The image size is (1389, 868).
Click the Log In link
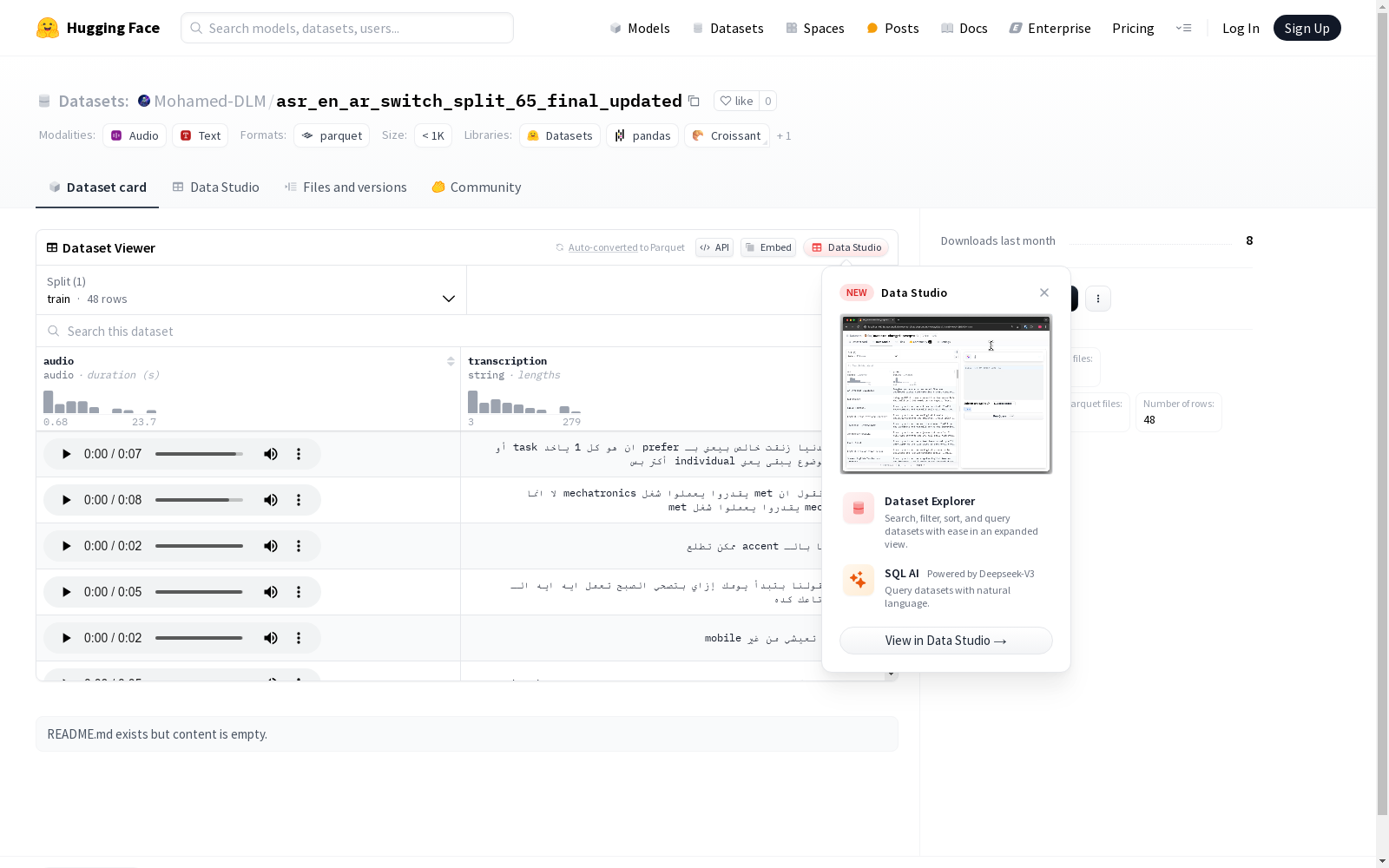point(1241,29)
